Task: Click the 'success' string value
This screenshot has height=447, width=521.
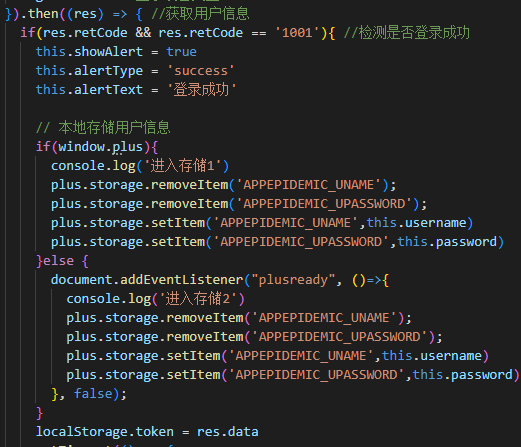Action: 201,71
